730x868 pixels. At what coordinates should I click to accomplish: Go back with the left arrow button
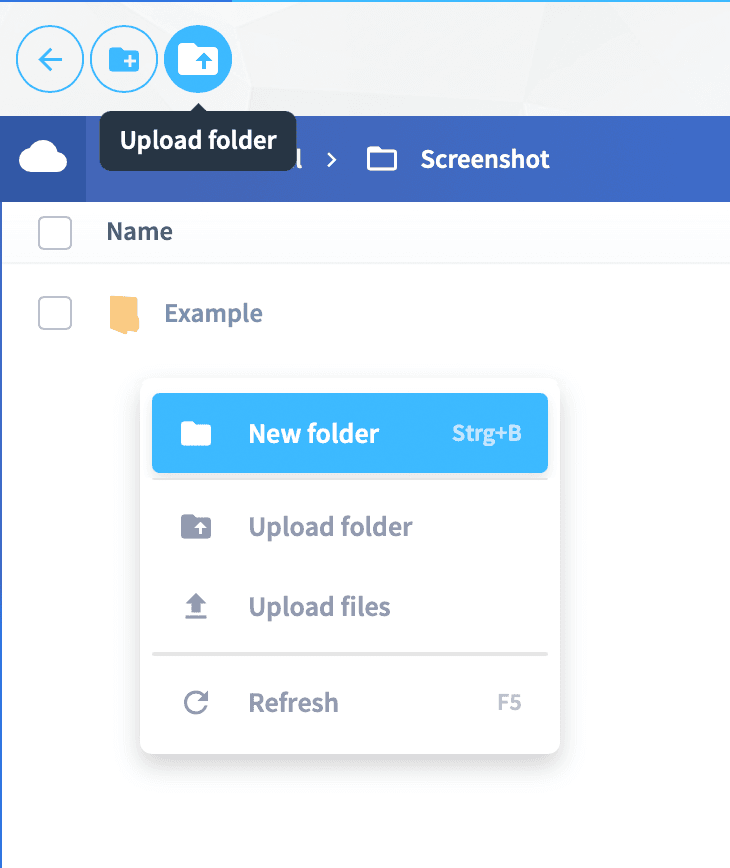[x=50, y=59]
